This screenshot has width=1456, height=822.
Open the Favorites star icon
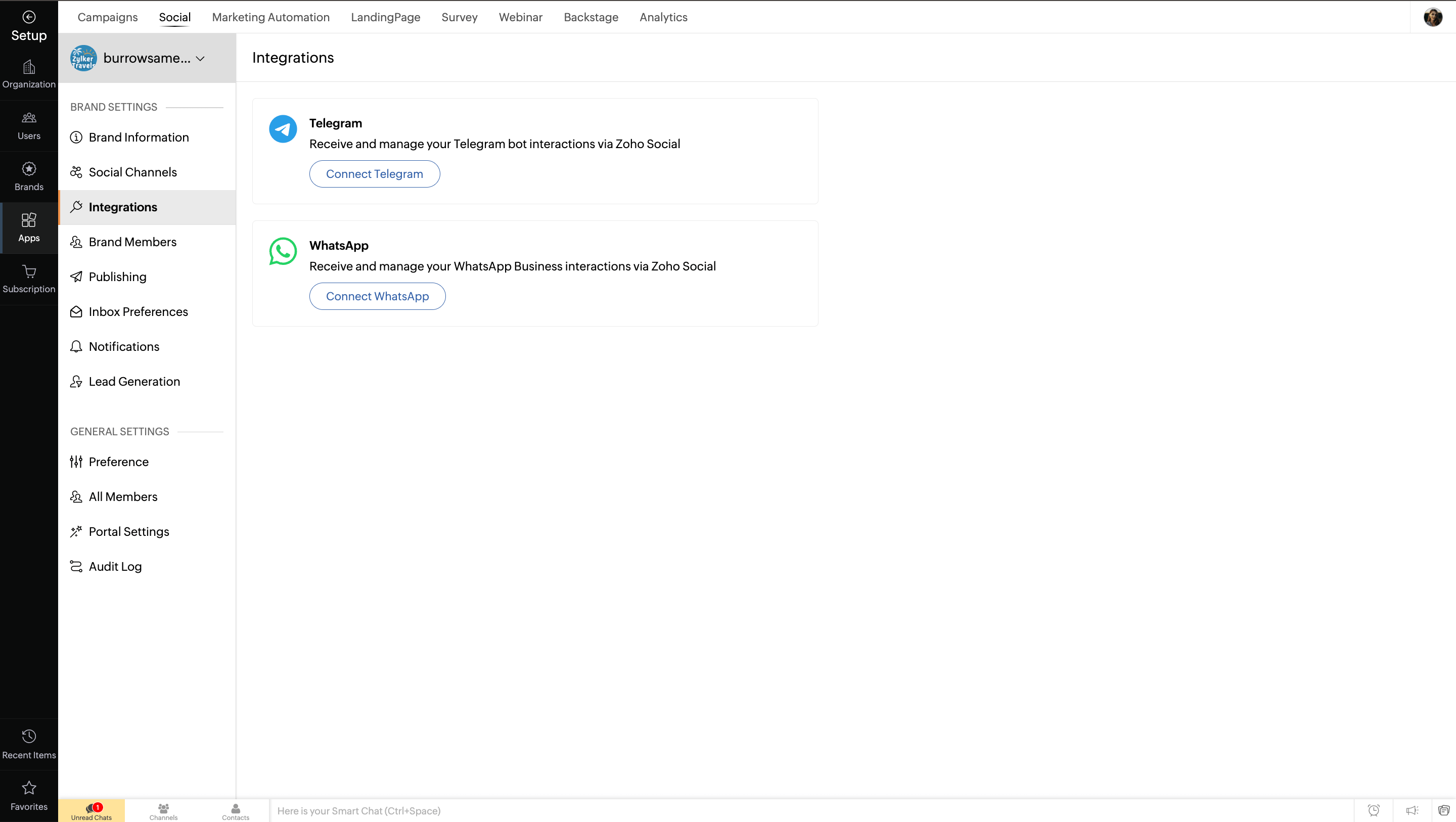pos(29,788)
